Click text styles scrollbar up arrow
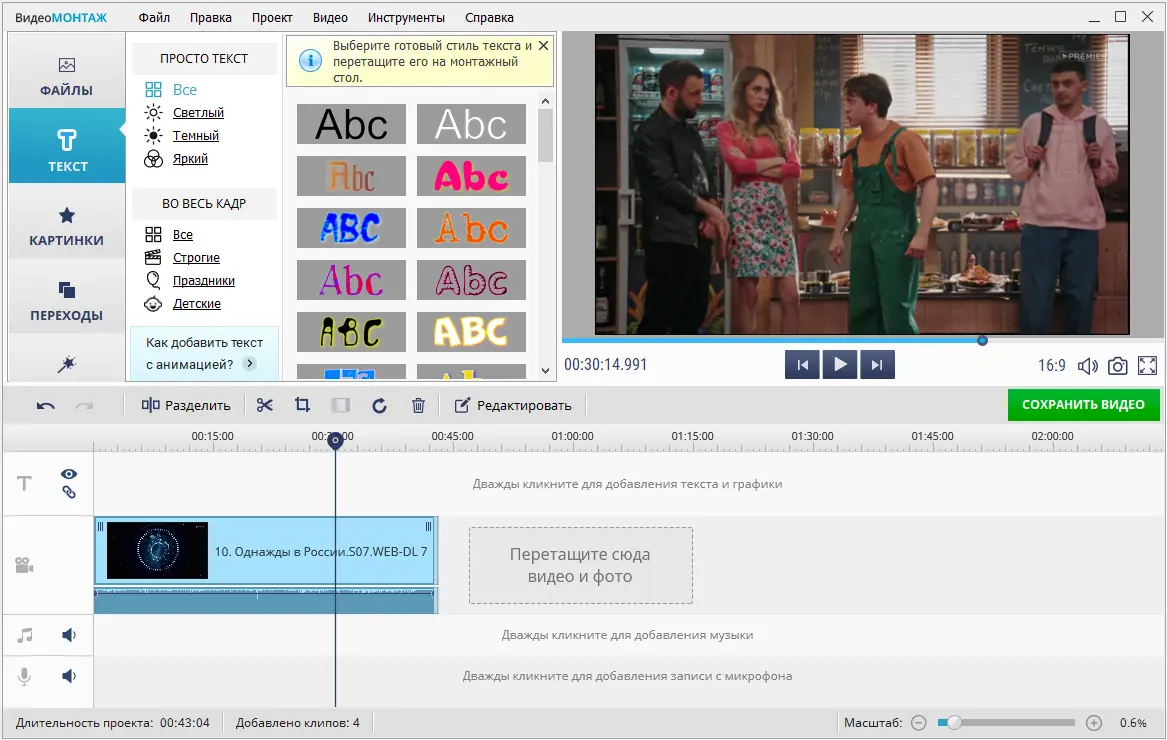Screen dimensions: 1167x740 546,101
